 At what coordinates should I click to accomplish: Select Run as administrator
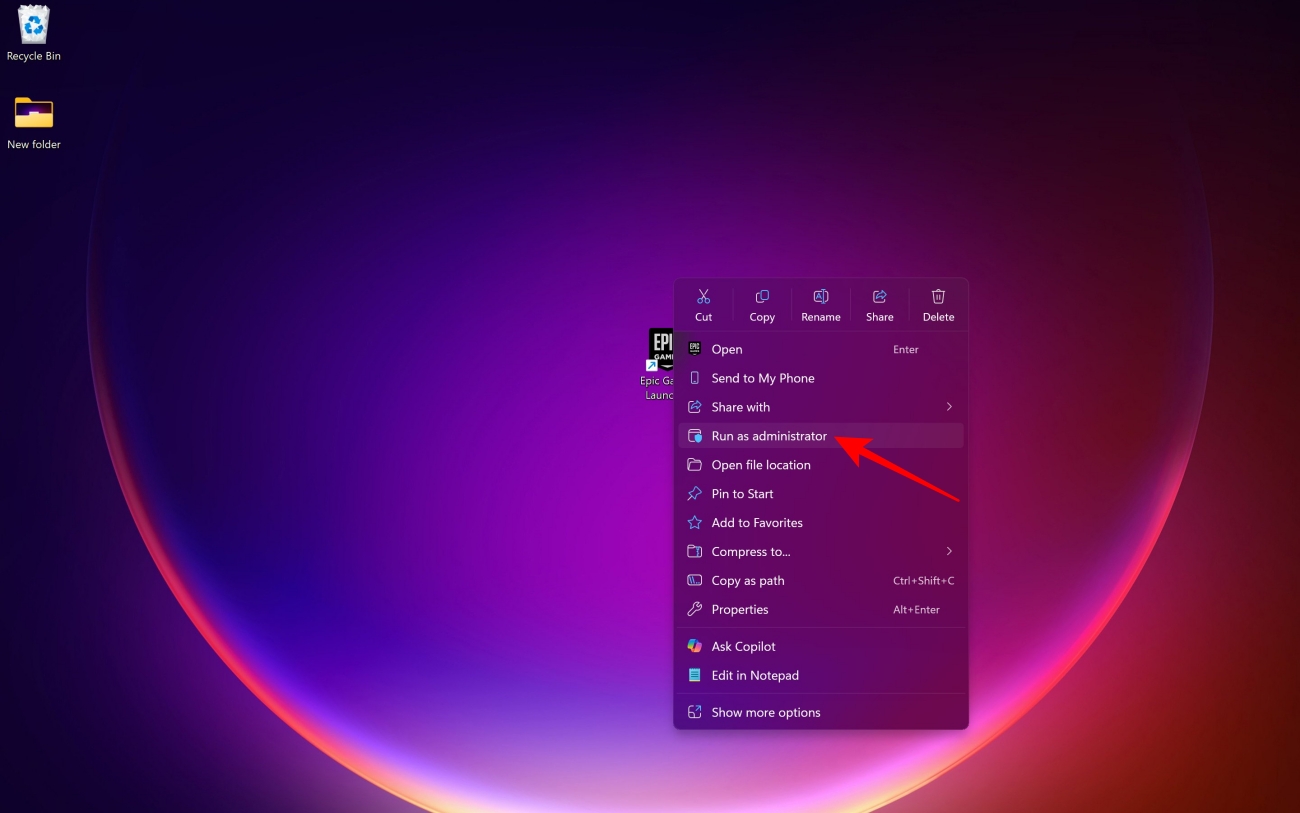[x=821, y=436]
